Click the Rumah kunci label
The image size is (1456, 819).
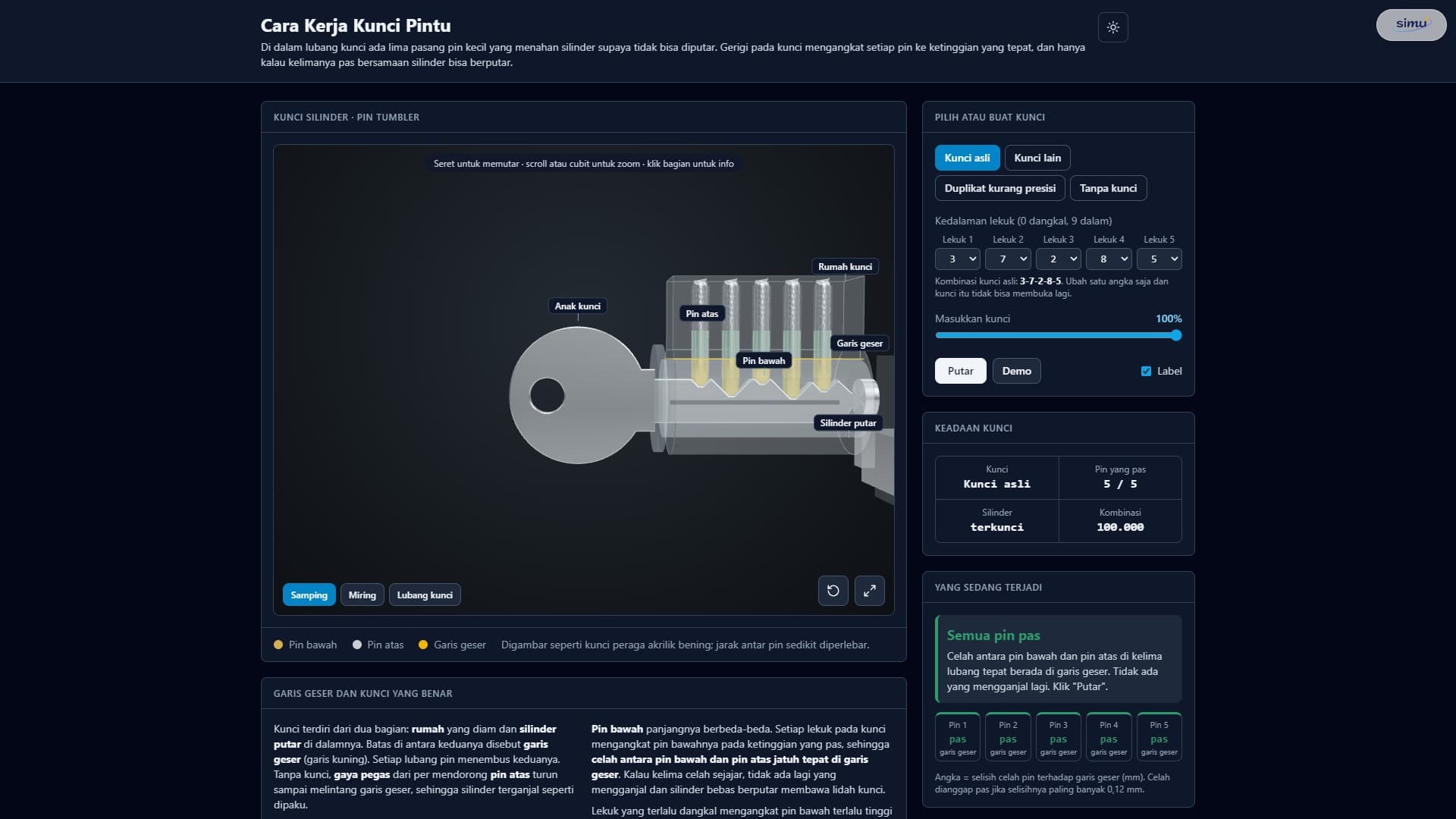coord(845,267)
